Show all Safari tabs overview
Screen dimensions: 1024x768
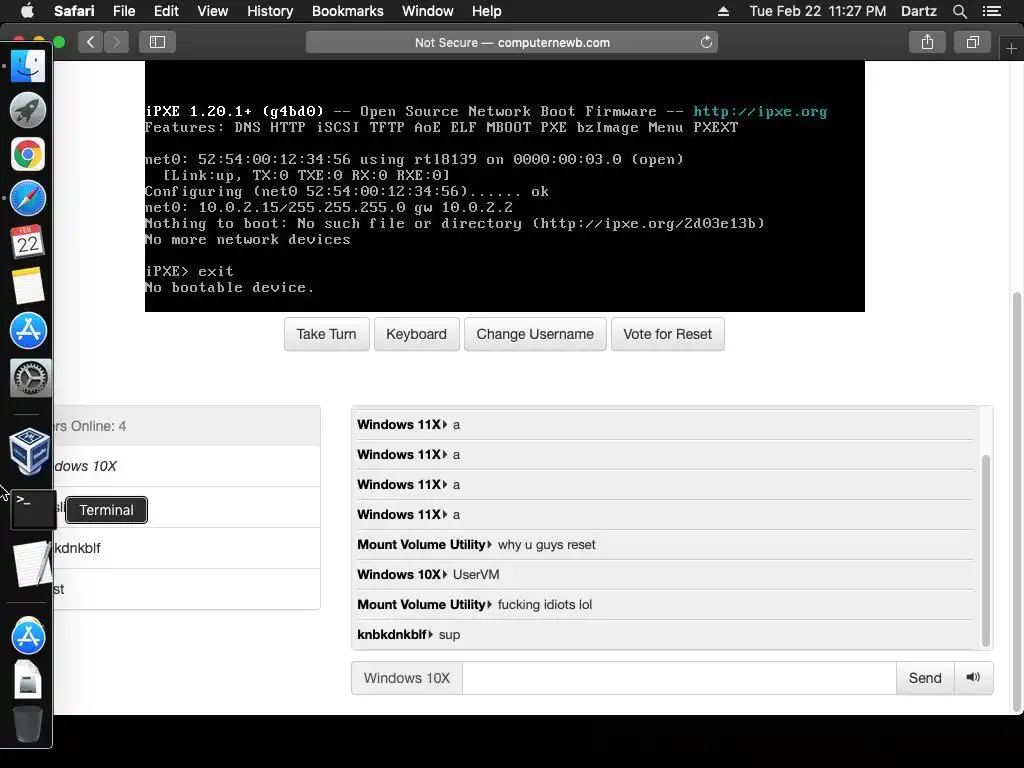point(972,42)
